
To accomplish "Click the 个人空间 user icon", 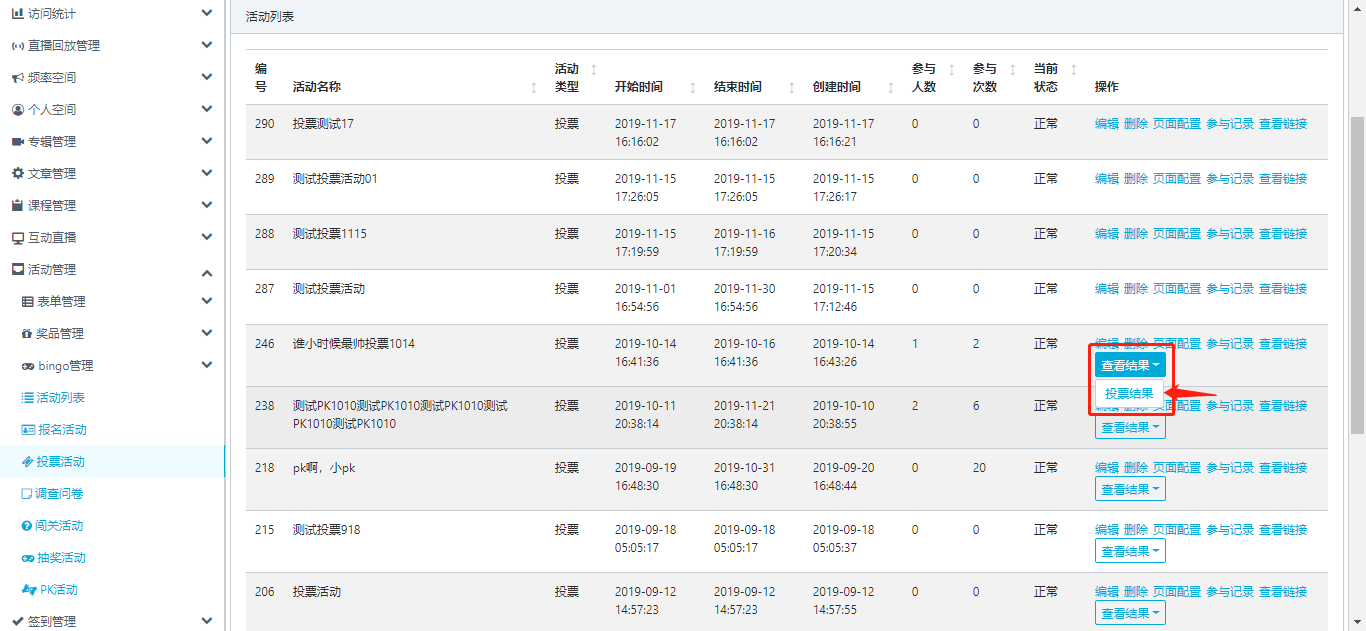I will coord(17,110).
